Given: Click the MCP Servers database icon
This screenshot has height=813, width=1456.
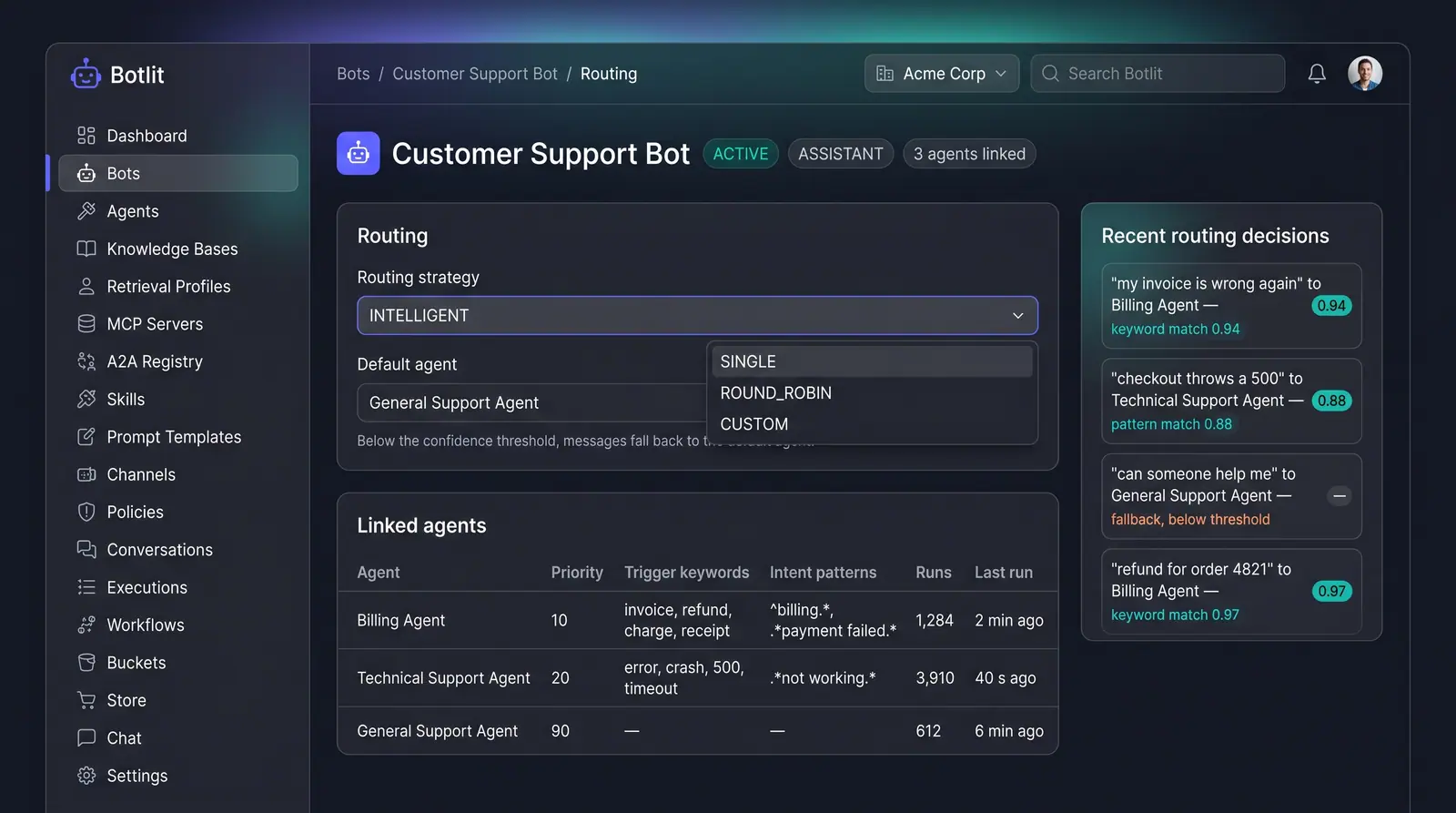Looking at the screenshot, I should tap(86, 324).
